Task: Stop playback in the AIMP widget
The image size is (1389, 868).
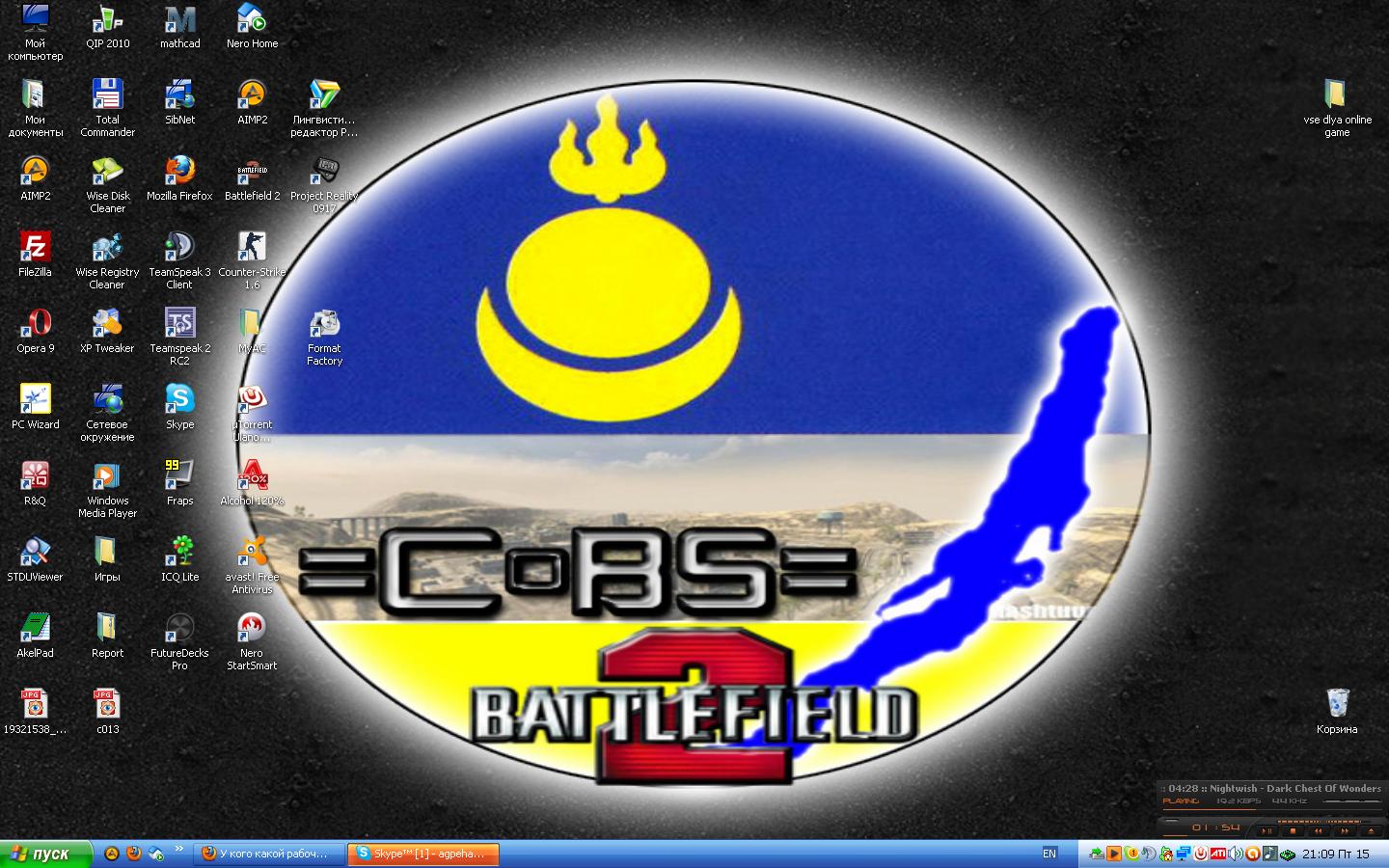Action: tap(1293, 830)
